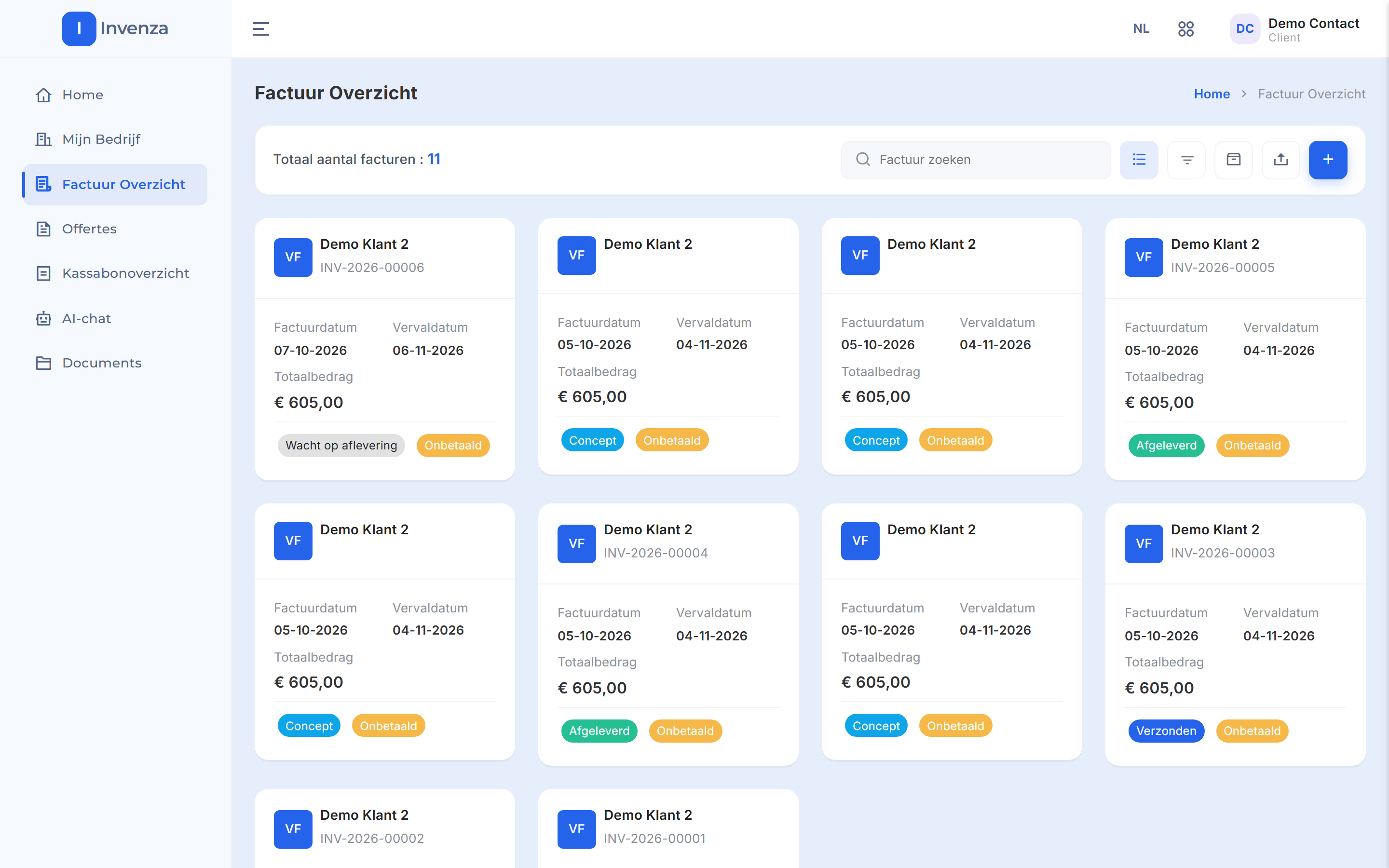The image size is (1389, 868).
Task: Open invoice number INV-2026-00004
Action: tap(655, 553)
